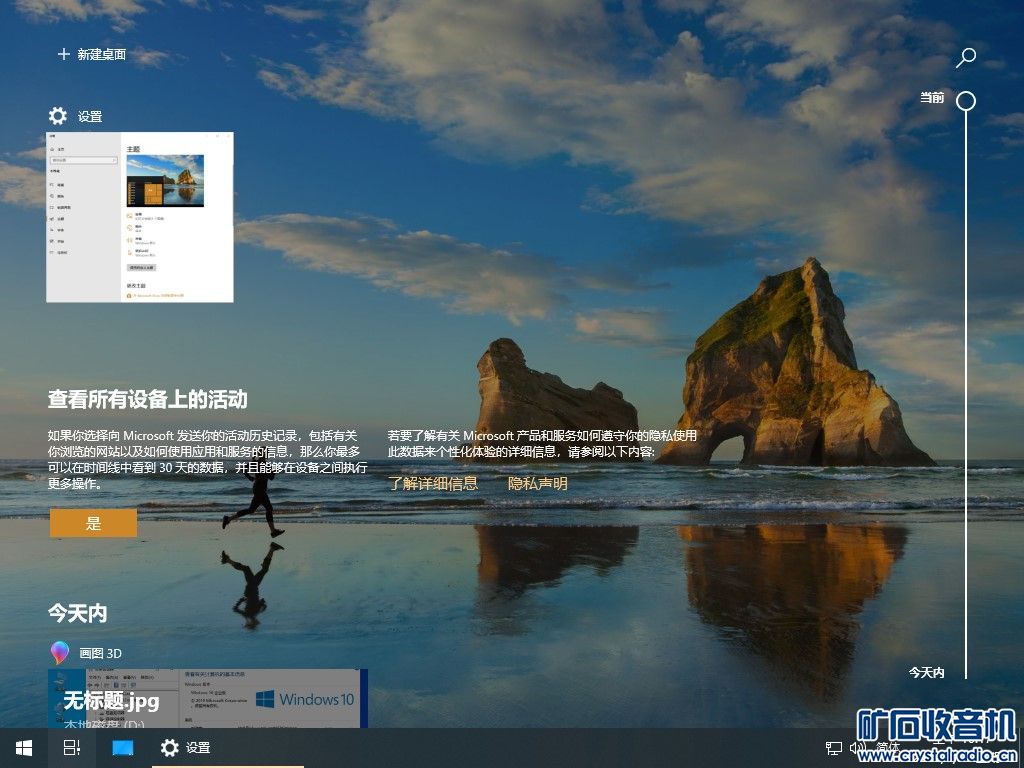This screenshot has height=768, width=1024.
Task: Open the network icon in system tray
Action: 833,747
